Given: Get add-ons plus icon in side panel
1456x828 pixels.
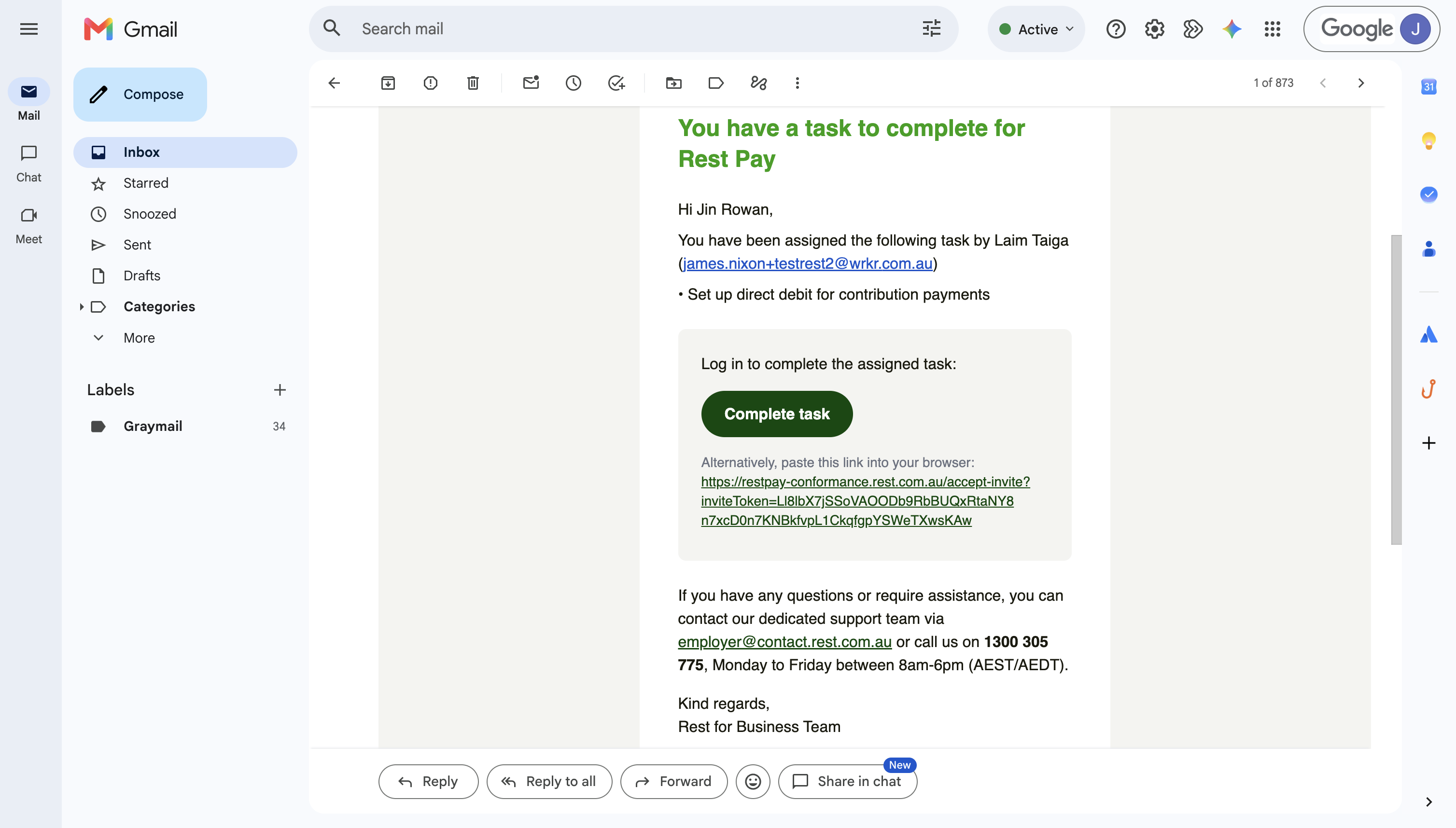Looking at the screenshot, I should tap(1428, 442).
